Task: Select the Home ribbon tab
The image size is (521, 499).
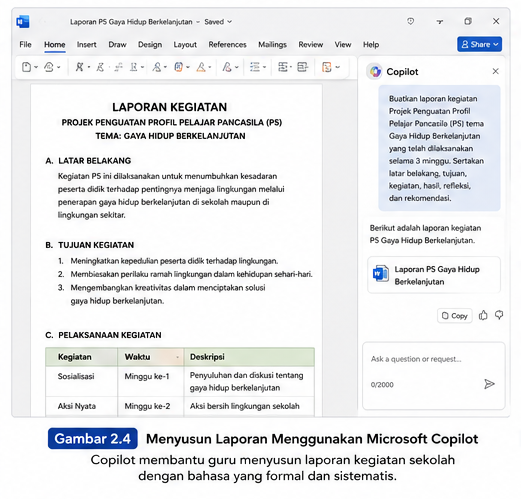Action: 55,45
